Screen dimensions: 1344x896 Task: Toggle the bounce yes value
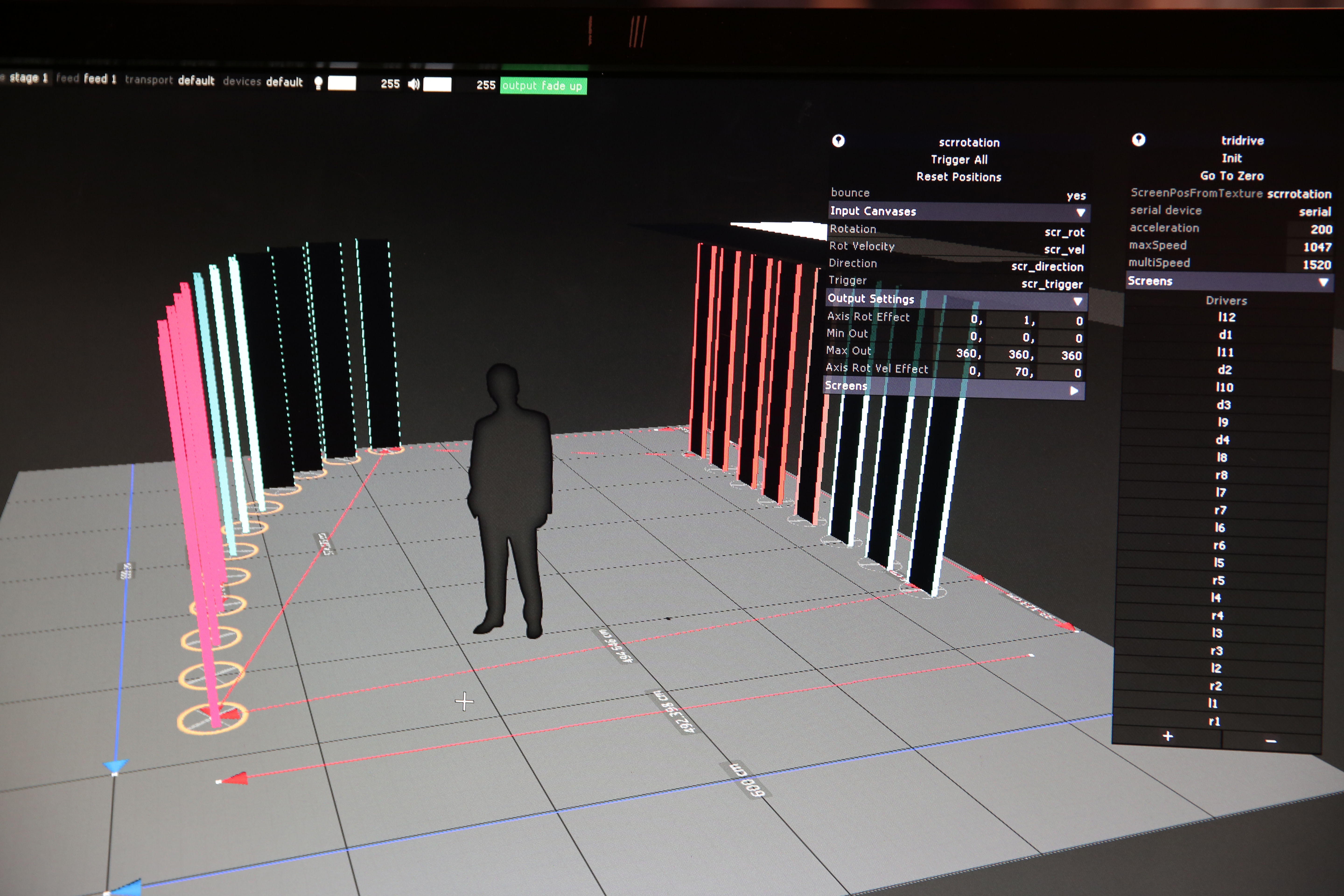1075,196
